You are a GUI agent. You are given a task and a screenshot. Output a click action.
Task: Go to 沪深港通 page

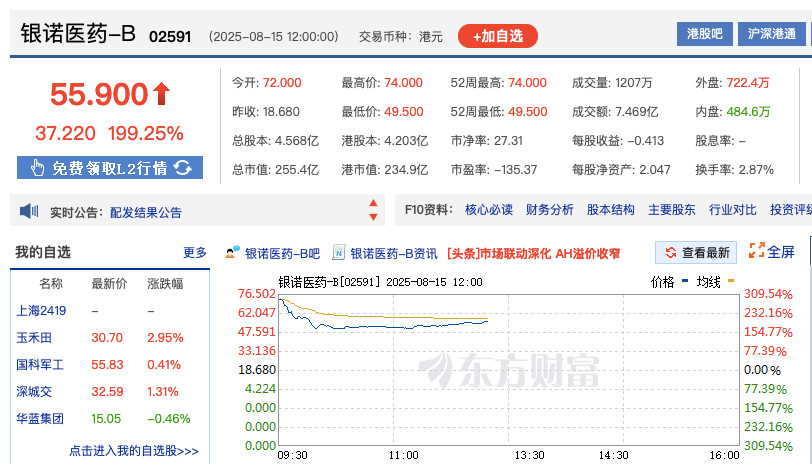pyautogui.click(x=773, y=34)
